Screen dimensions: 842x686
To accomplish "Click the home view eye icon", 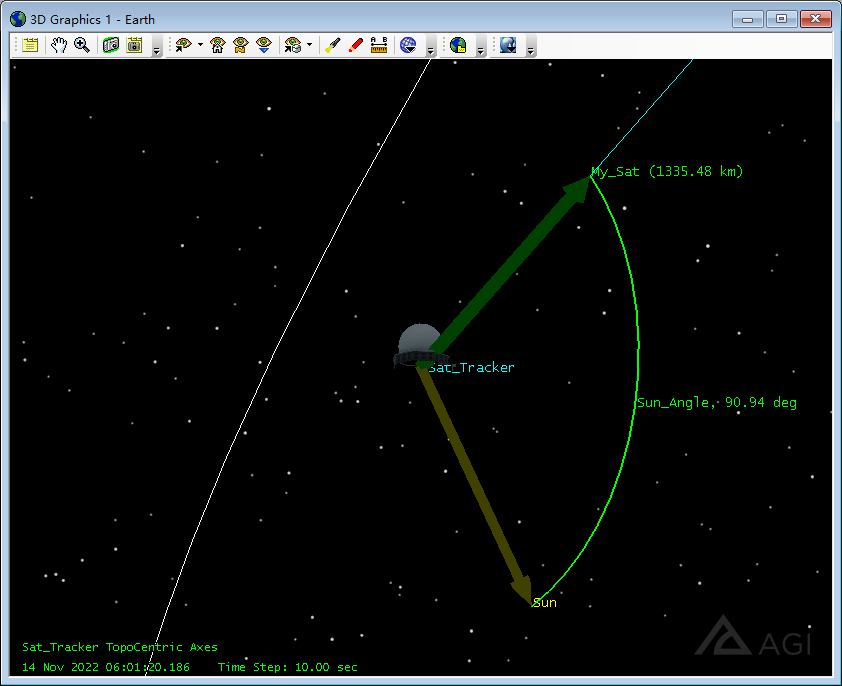I will click(217, 45).
